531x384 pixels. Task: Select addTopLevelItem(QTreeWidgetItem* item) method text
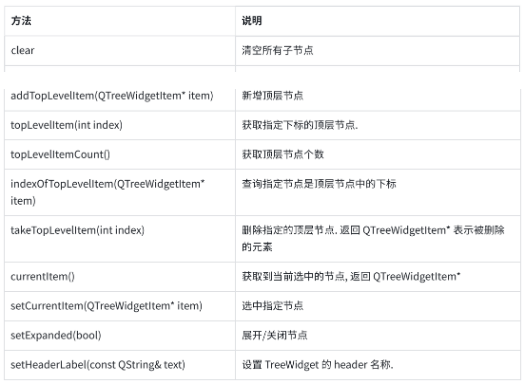coord(112,96)
